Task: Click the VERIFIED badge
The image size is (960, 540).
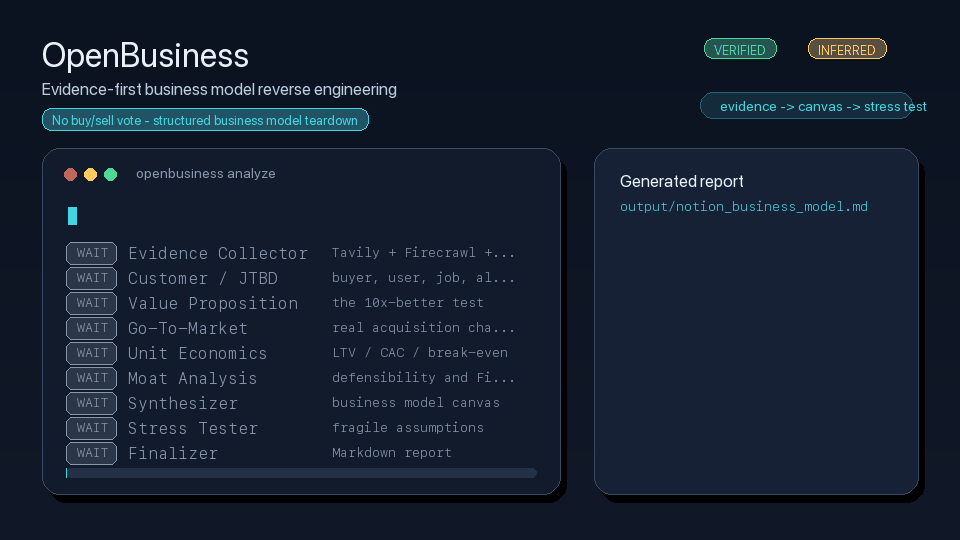Action: coord(740,49)
